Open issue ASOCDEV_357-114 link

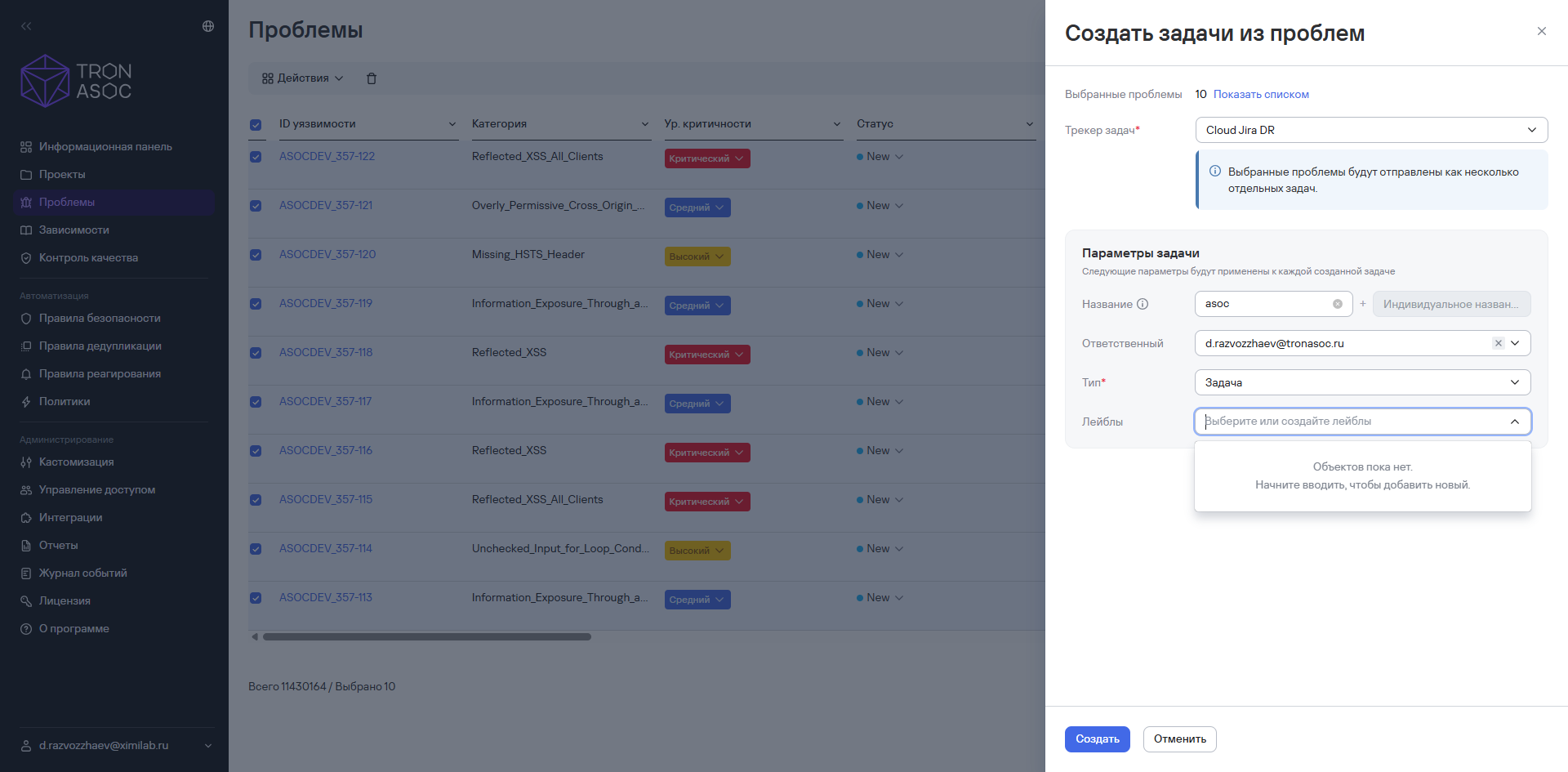(x=326, y=549)
